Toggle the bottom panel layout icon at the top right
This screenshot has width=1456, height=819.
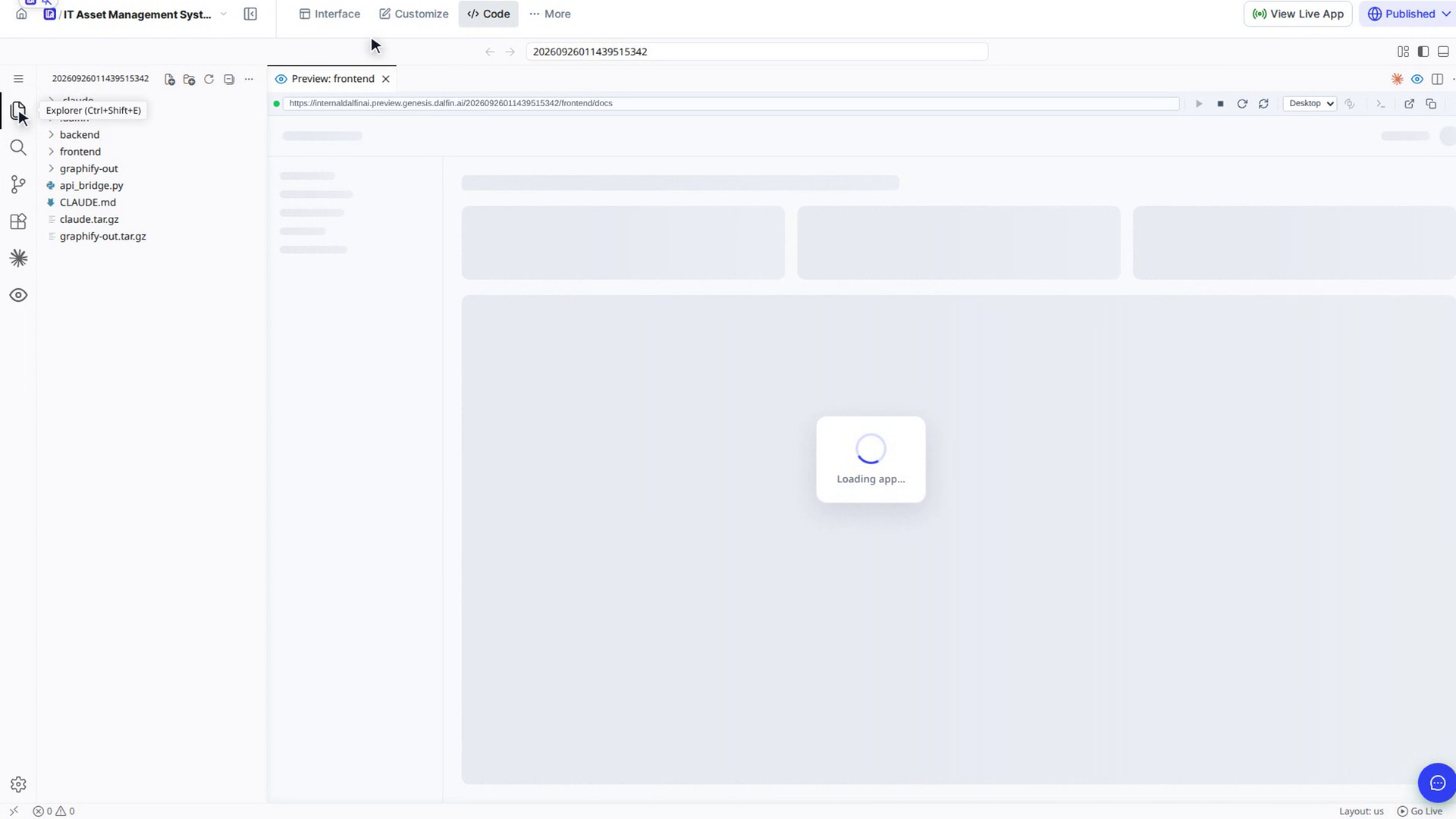tap(1443, 52)
